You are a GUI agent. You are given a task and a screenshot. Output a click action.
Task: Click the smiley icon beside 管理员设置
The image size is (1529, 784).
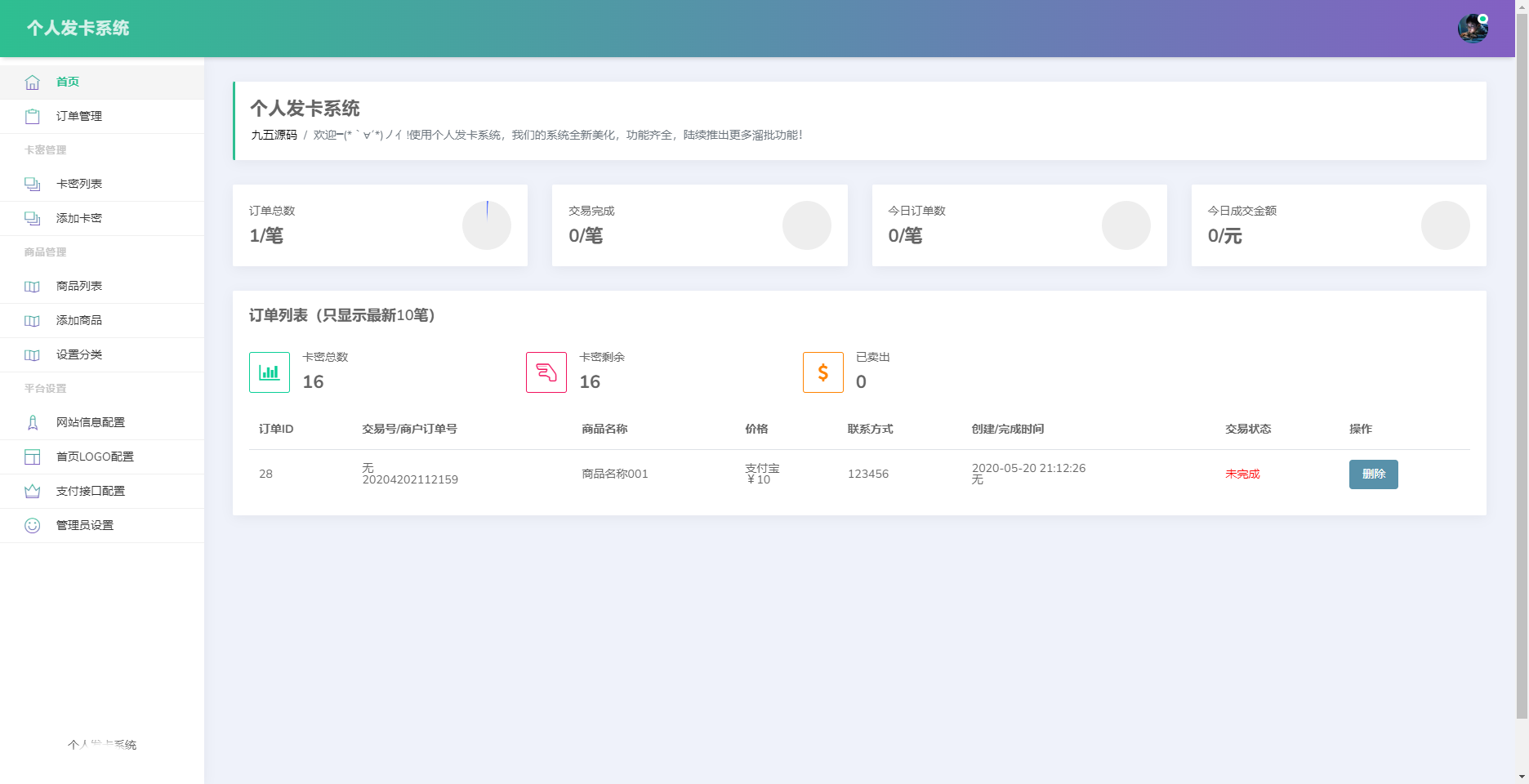click(32, 525)
